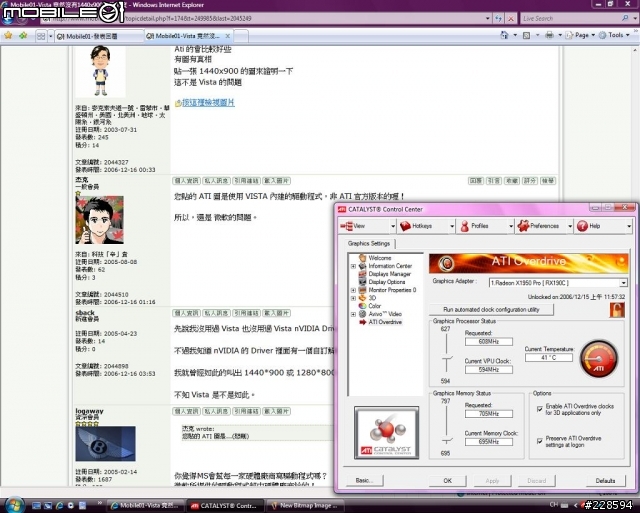
Task: Select Information Center tree item
Action: (390, 266)
